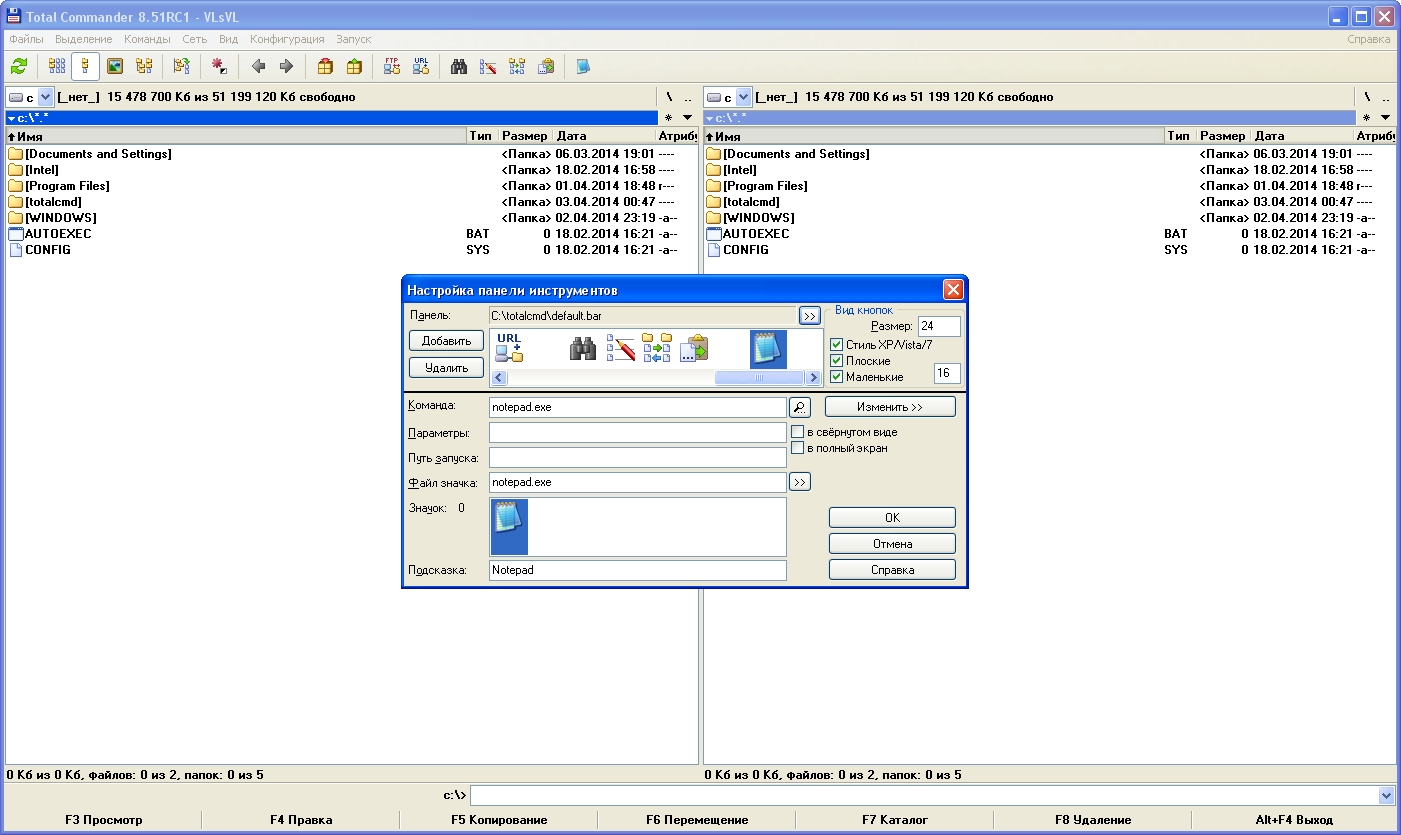1401x835 pixels.
Task: Click >> button next to Панель path
Action: (x=809, y=316)
